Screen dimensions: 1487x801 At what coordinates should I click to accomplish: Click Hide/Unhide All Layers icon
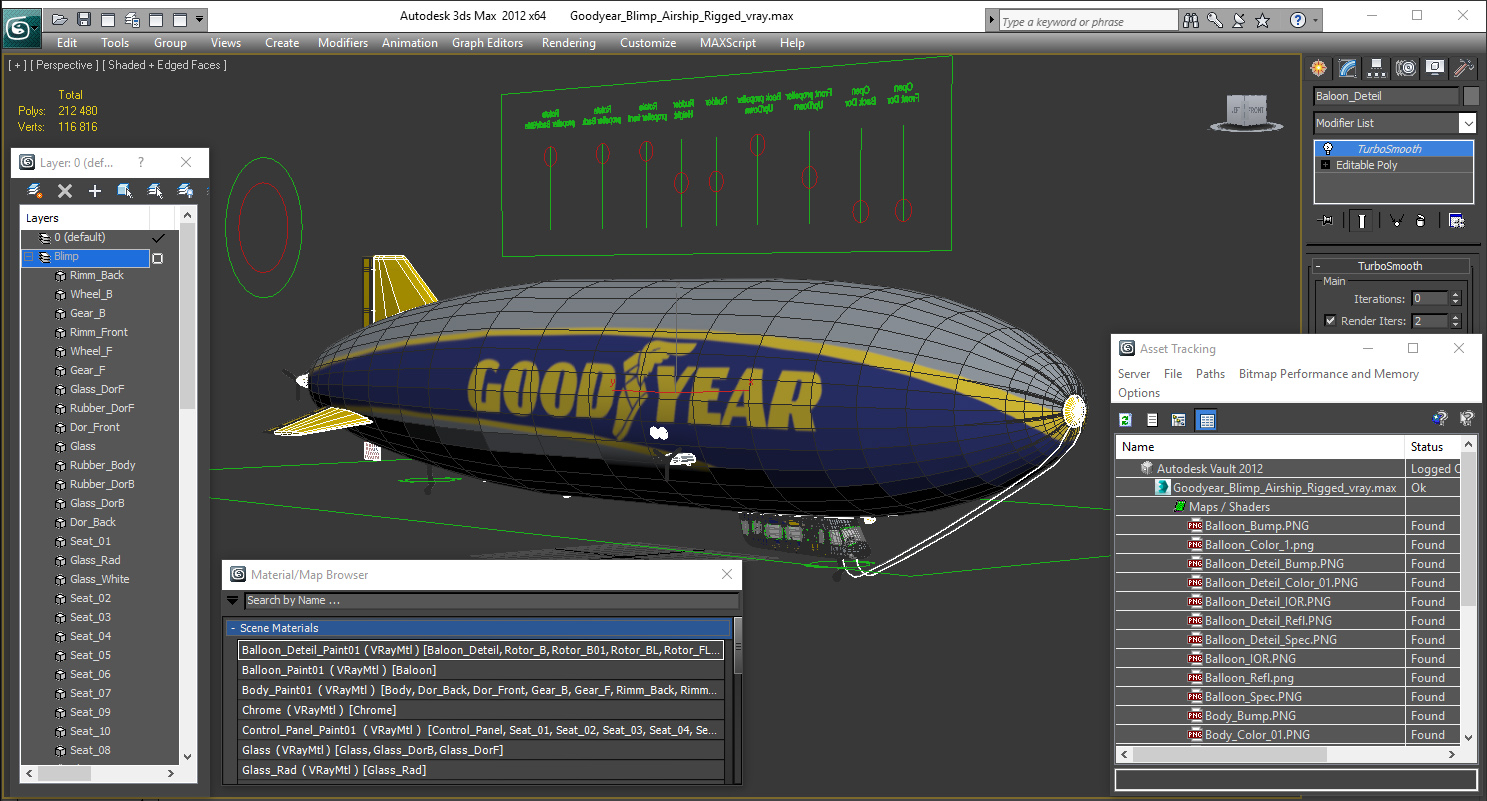pos(185,190)
